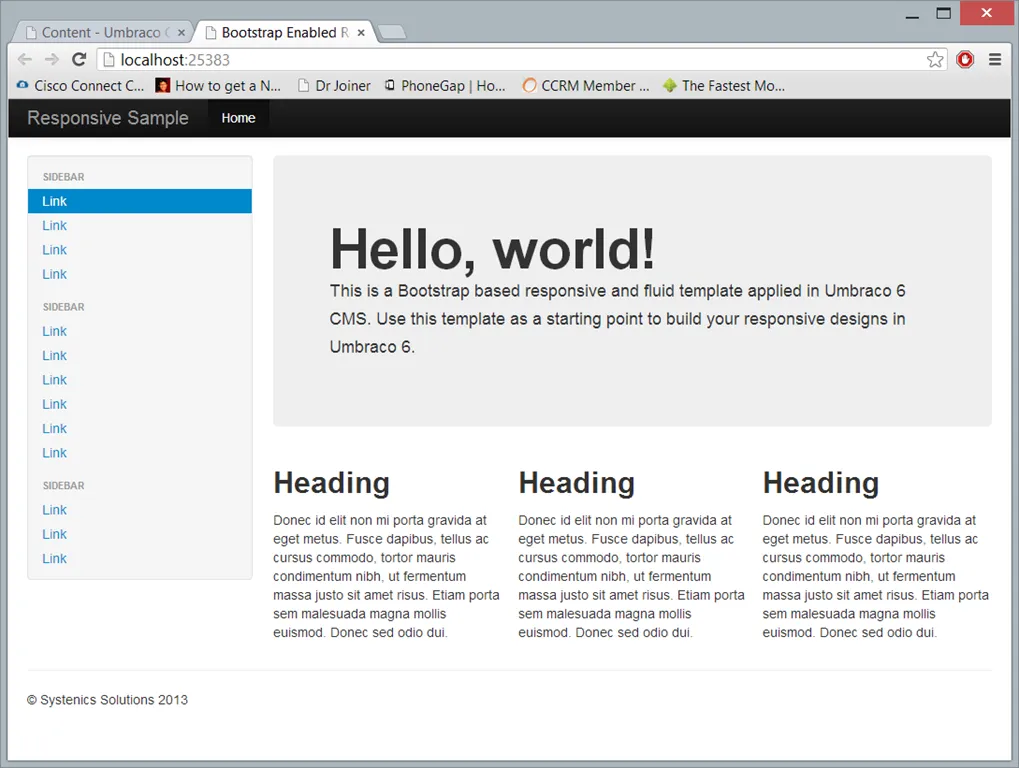Select the Bootstrap Enabled tab
The image size is (1019, 768).
283,33
